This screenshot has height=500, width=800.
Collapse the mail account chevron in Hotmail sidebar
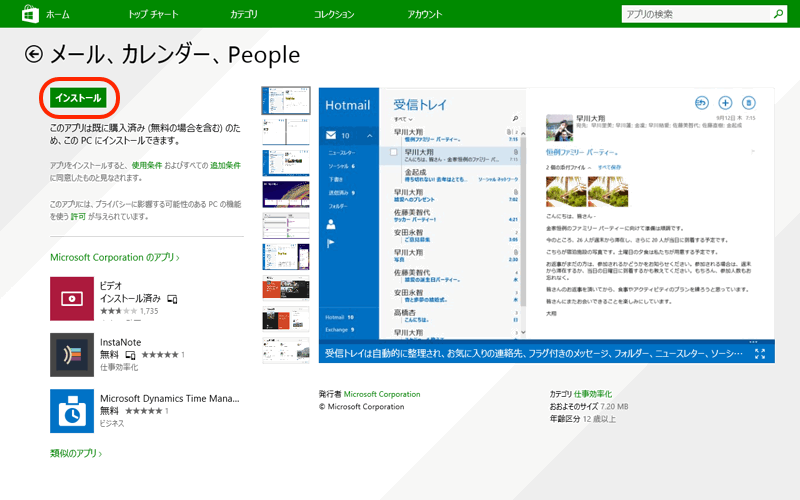tap(369, 134)
